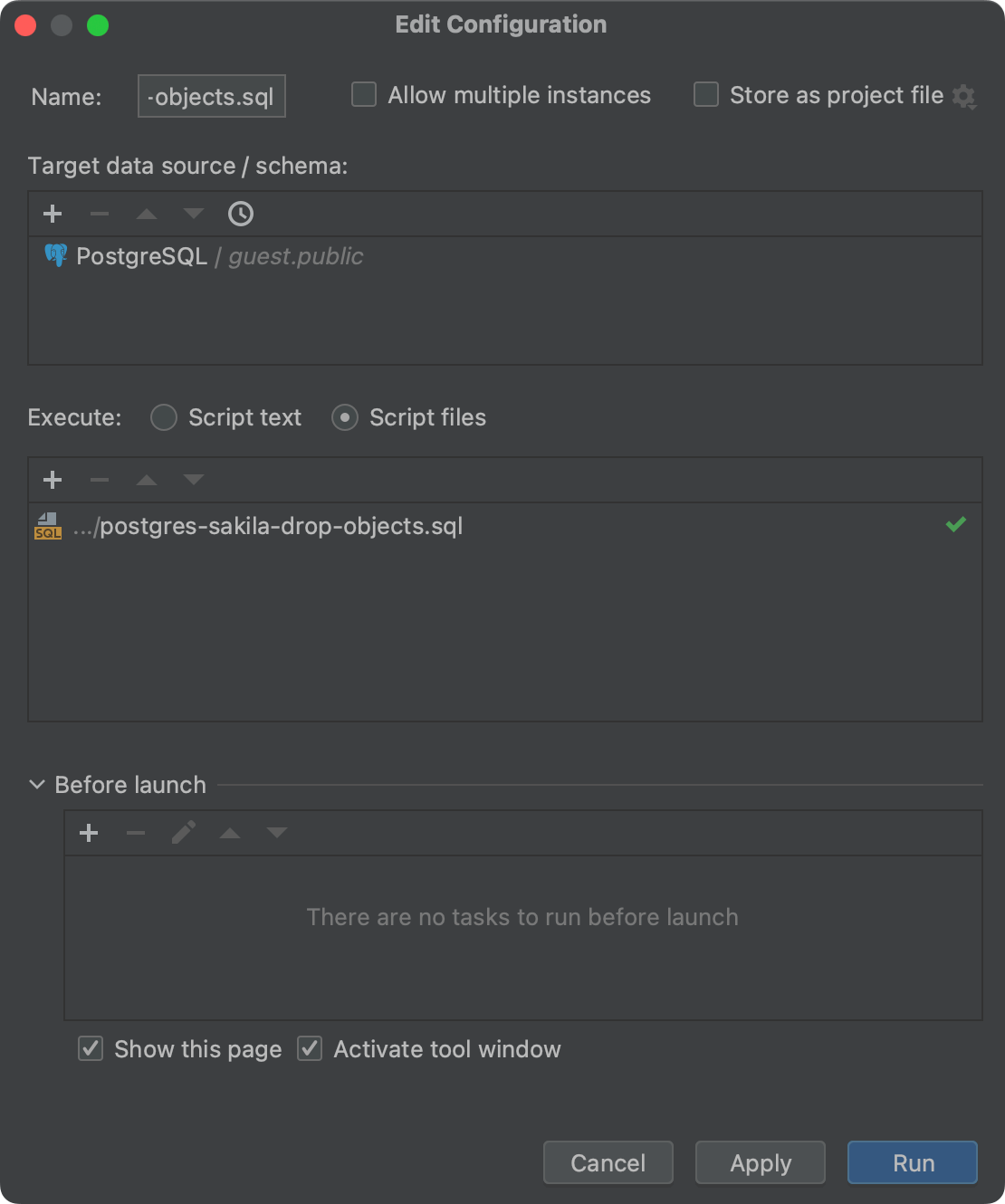Screen dimensions: 1005x1204
Task: Edit a before launch task (pencil icon)
Action: click(x=183, y=833)
